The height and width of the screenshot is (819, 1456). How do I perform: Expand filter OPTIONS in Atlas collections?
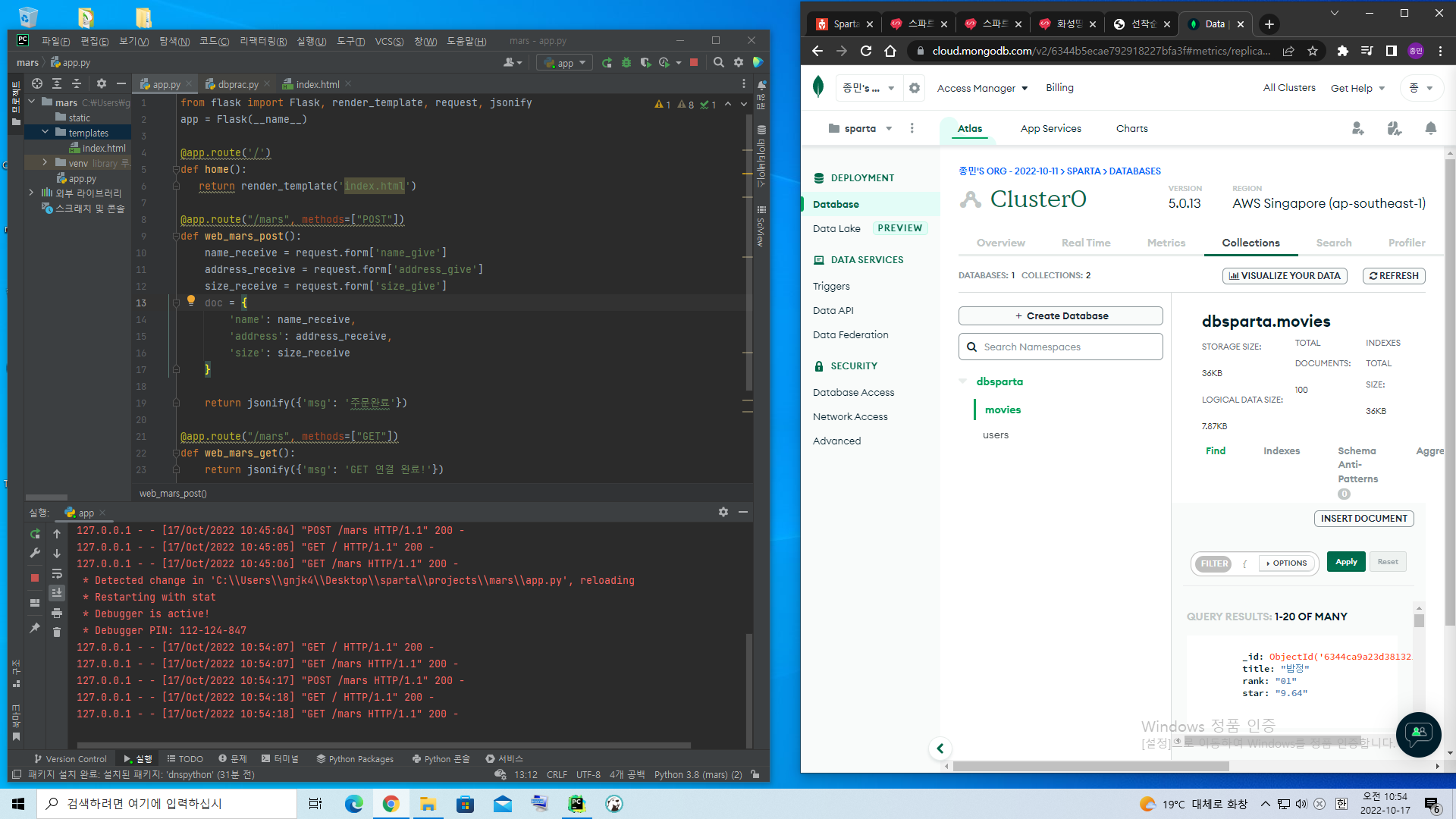(1288, 563)
